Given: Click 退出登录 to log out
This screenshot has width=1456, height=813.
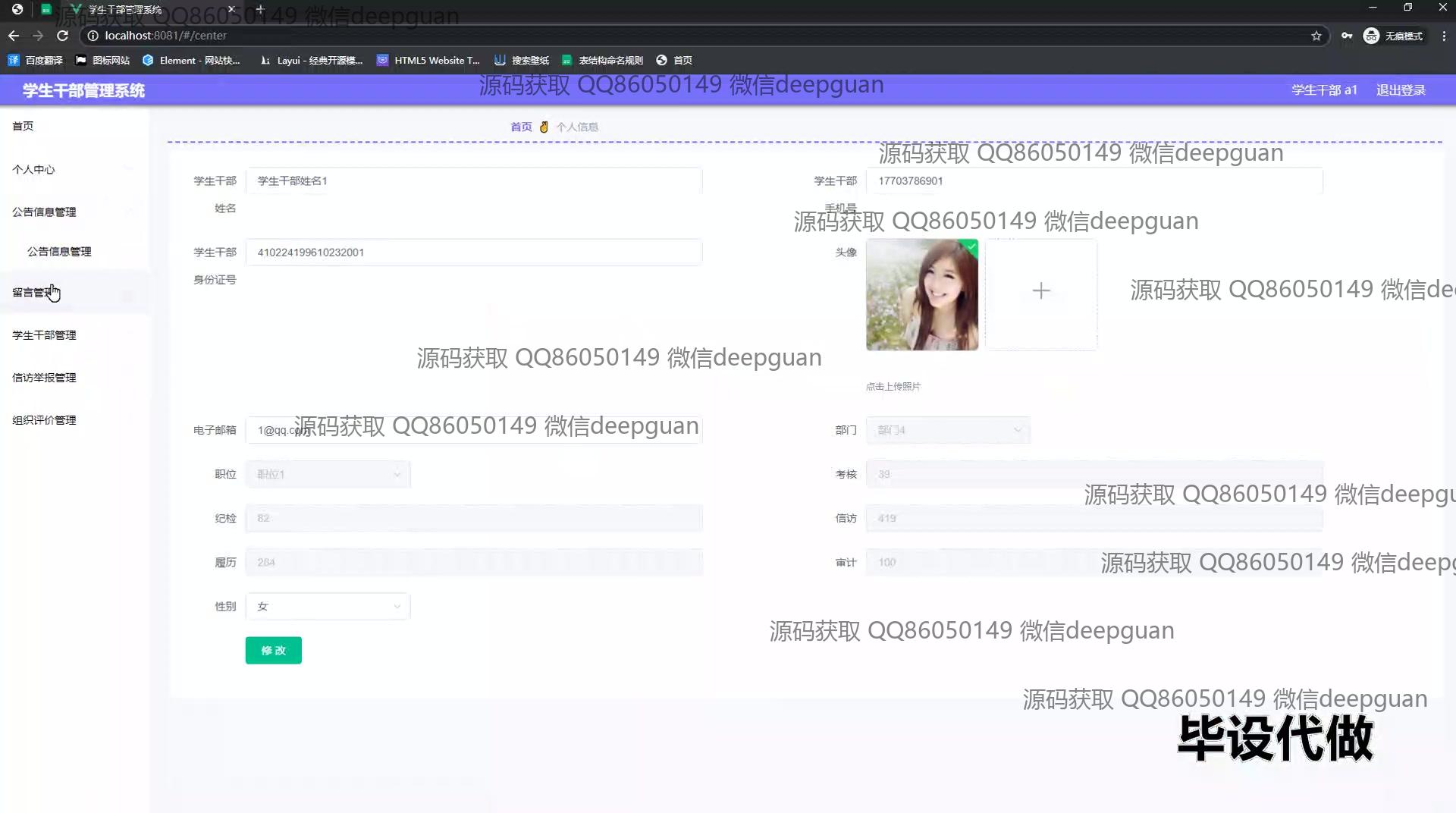Looking at the screenshot, I should point(1401,89).
